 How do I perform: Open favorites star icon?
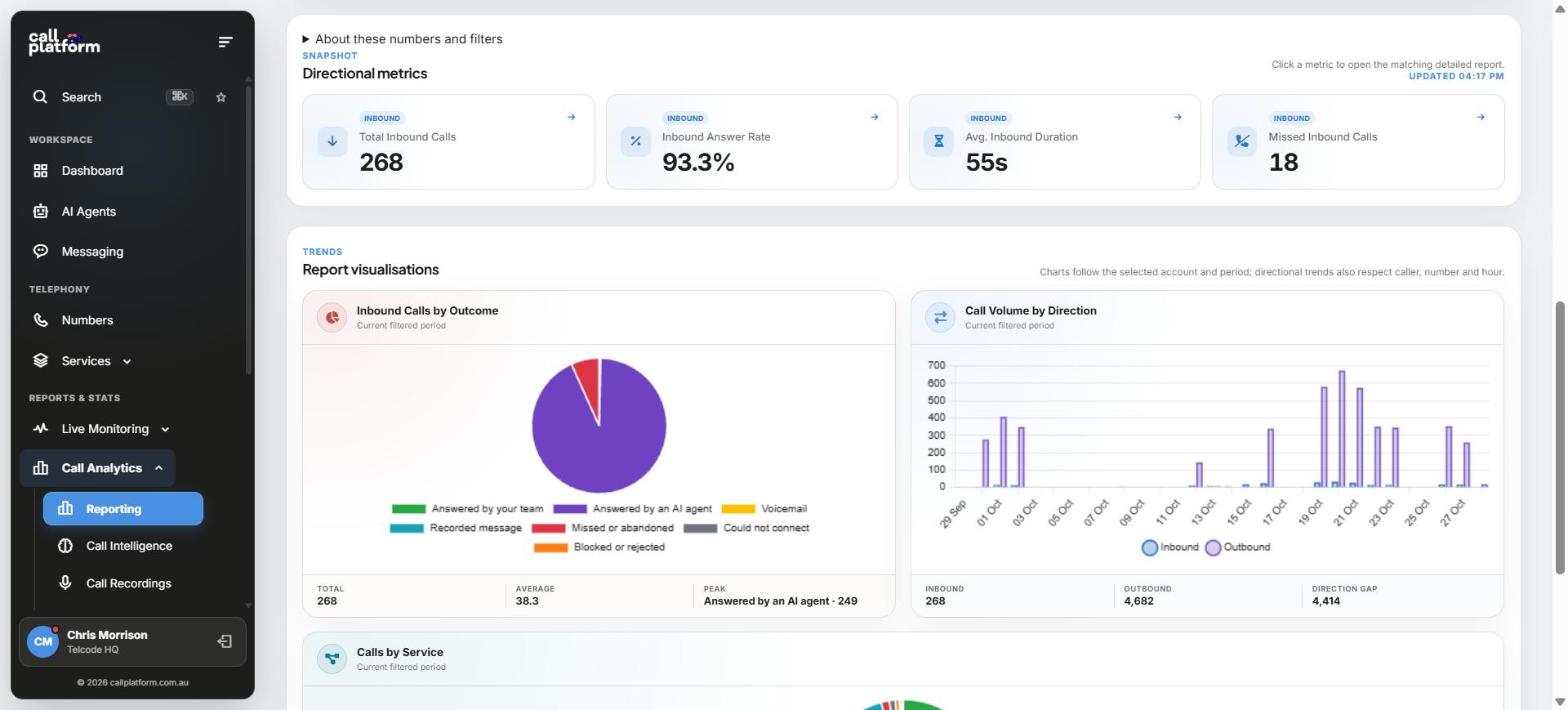pyautogui.click(x=221, y=97)
